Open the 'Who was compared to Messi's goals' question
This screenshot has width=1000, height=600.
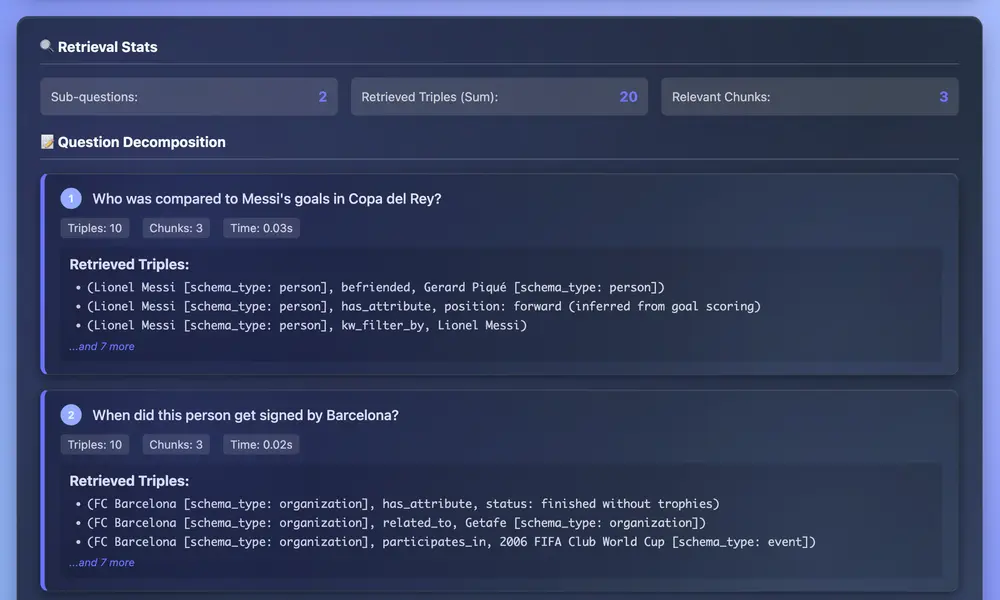point(266,198)
